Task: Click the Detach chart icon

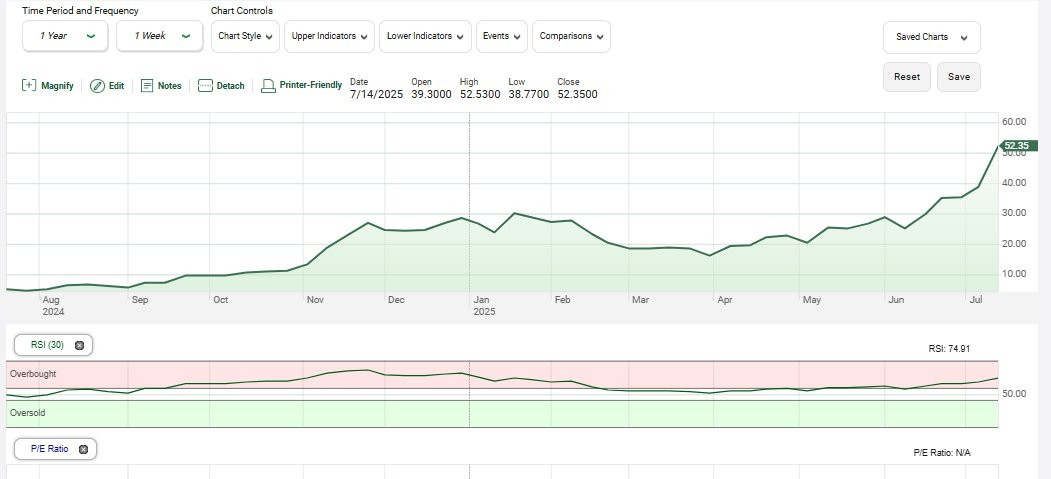Action: pyautogui.click(x=205, y=86)
